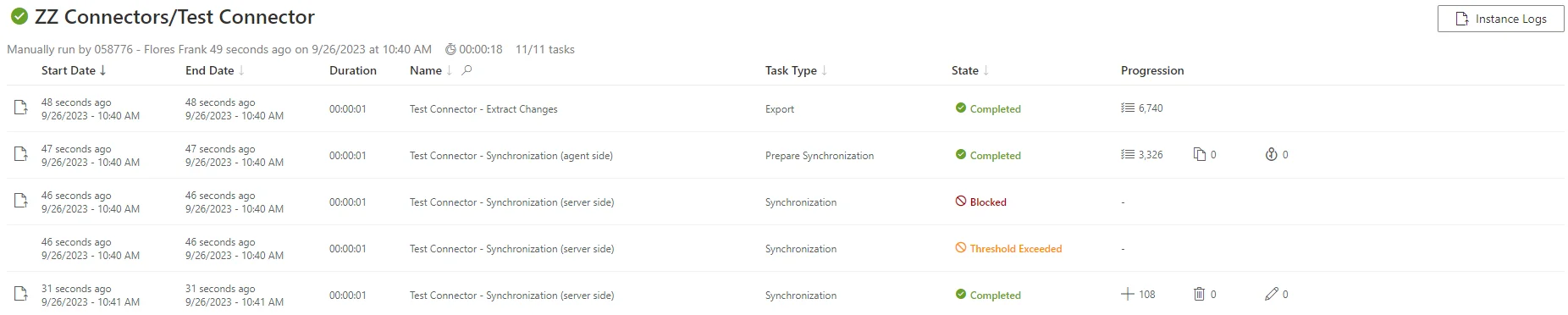Viewport: 1568px width, 315px height.
Task: Open log file for Extract Changes task
Action: point(20,108)
